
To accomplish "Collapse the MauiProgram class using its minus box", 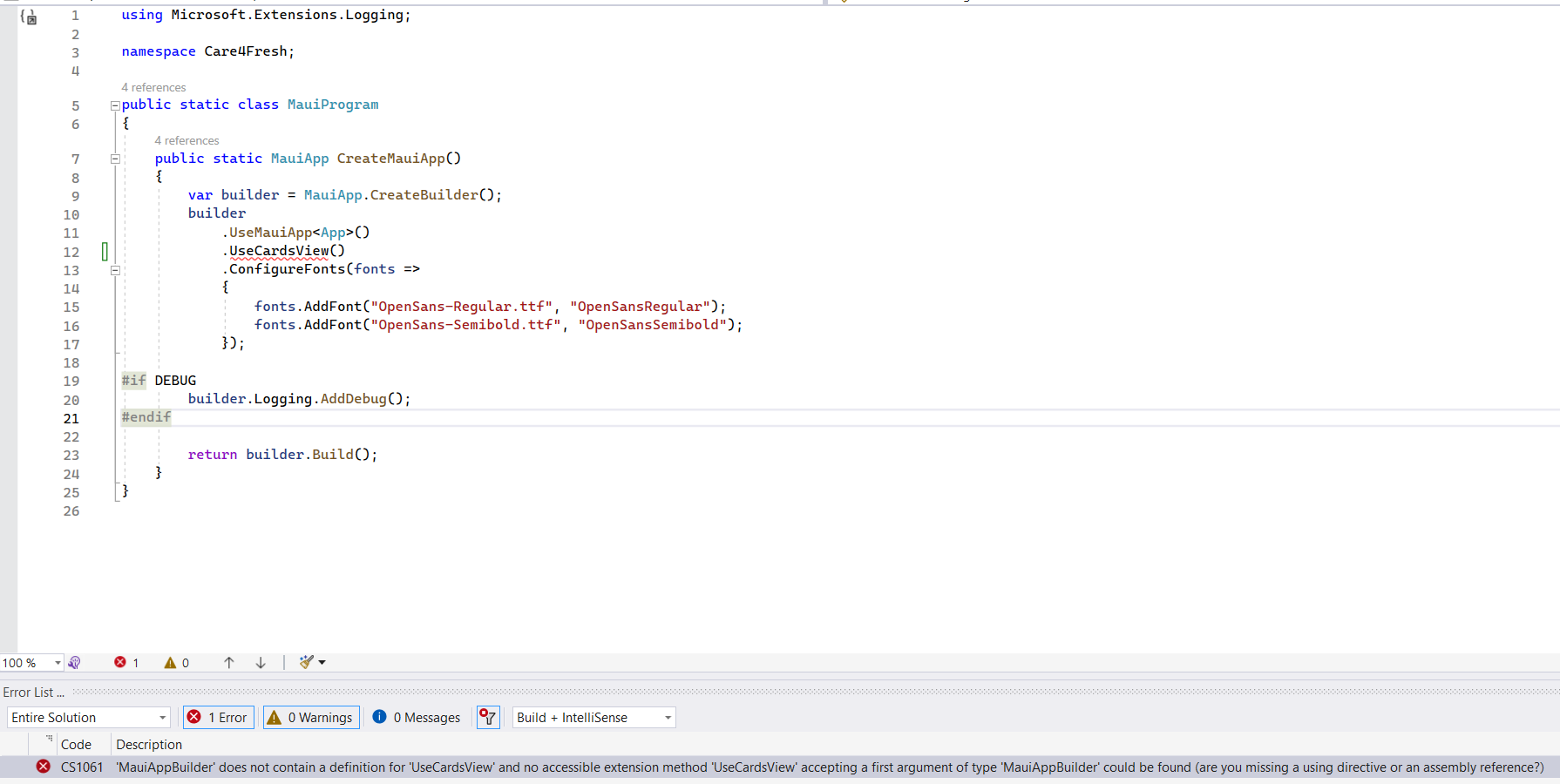I will (114, 105).
